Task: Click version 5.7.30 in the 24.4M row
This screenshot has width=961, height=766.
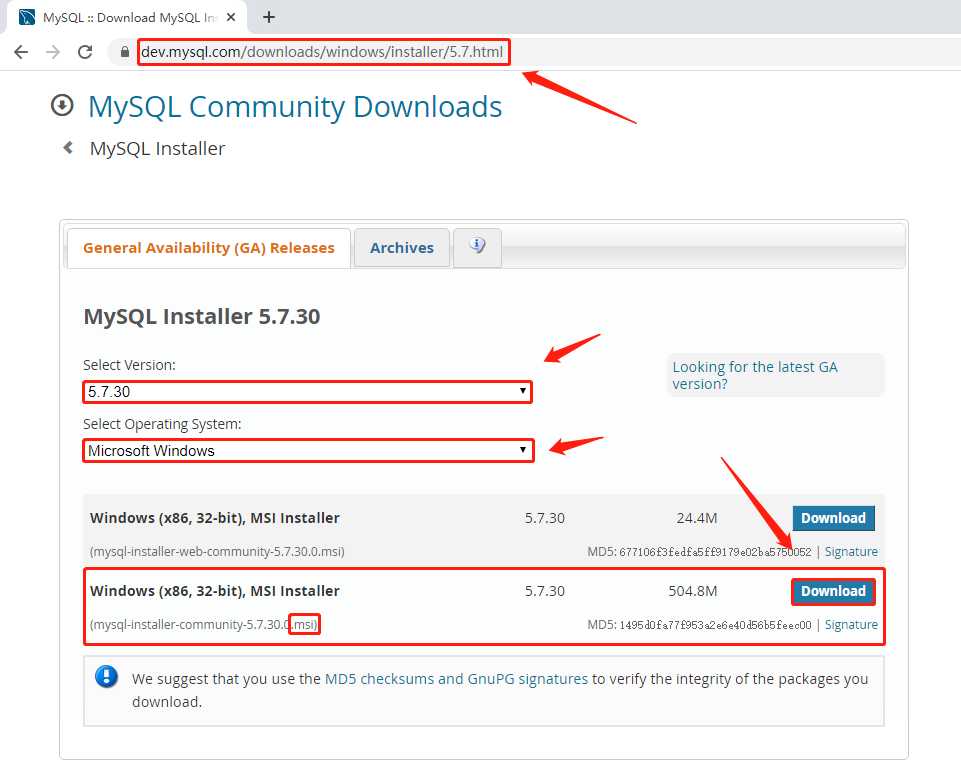Action: tap(545, 518)
